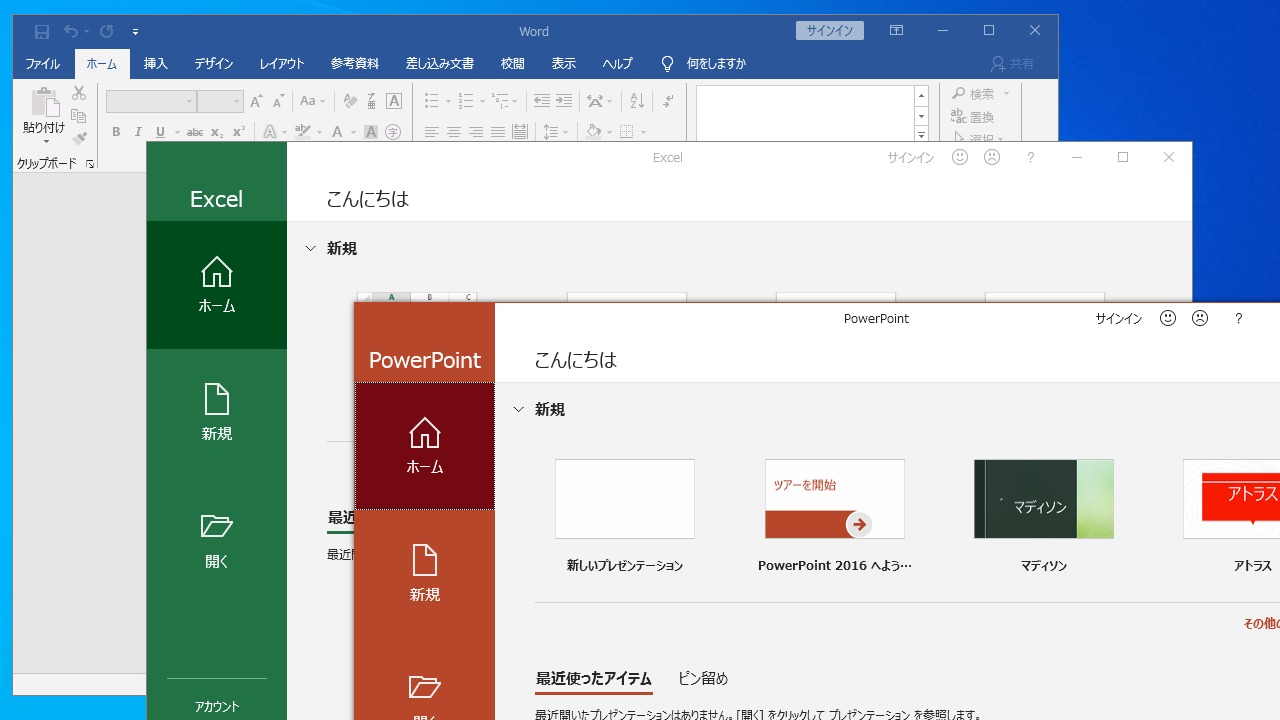
Task: Open the font size combo box in Word
Action: click(x=220, y=101)
